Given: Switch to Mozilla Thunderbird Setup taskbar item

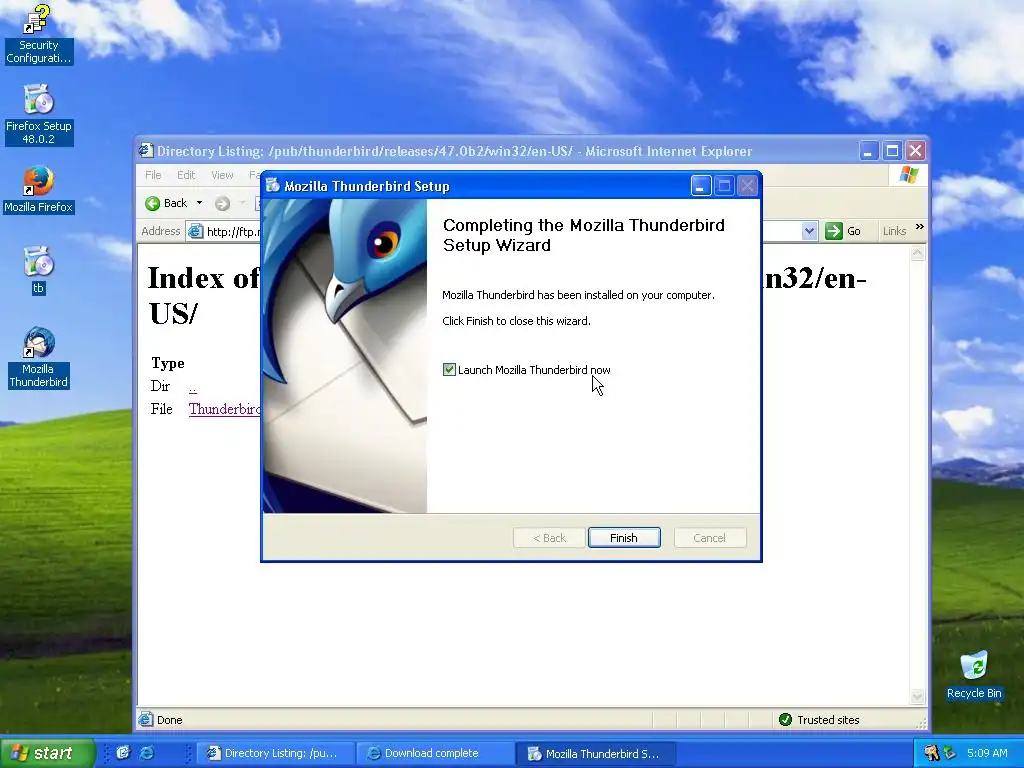Looking at the screenshot, I should pyautogui.click(x=596, y=753).
